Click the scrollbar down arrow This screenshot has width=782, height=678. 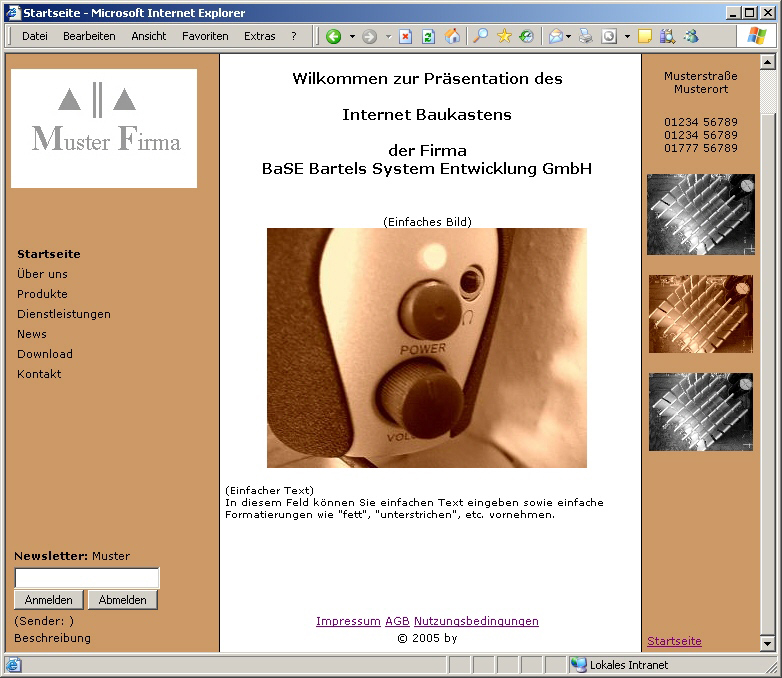[768, 643]
